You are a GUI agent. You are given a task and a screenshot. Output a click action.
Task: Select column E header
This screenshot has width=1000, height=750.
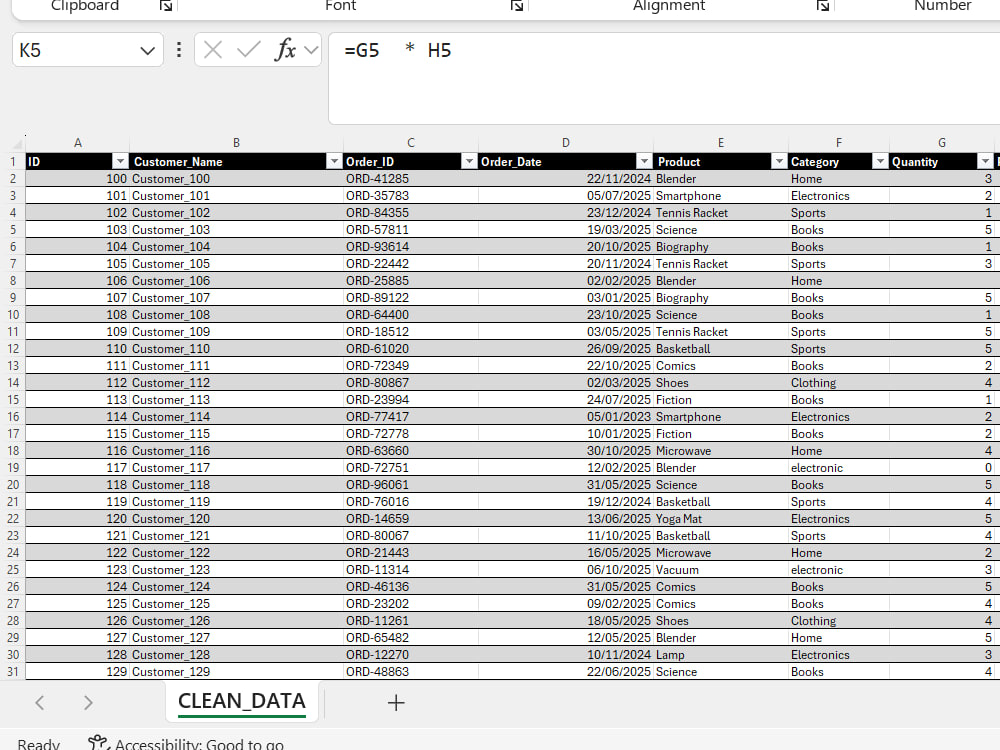tap(721, 143)
